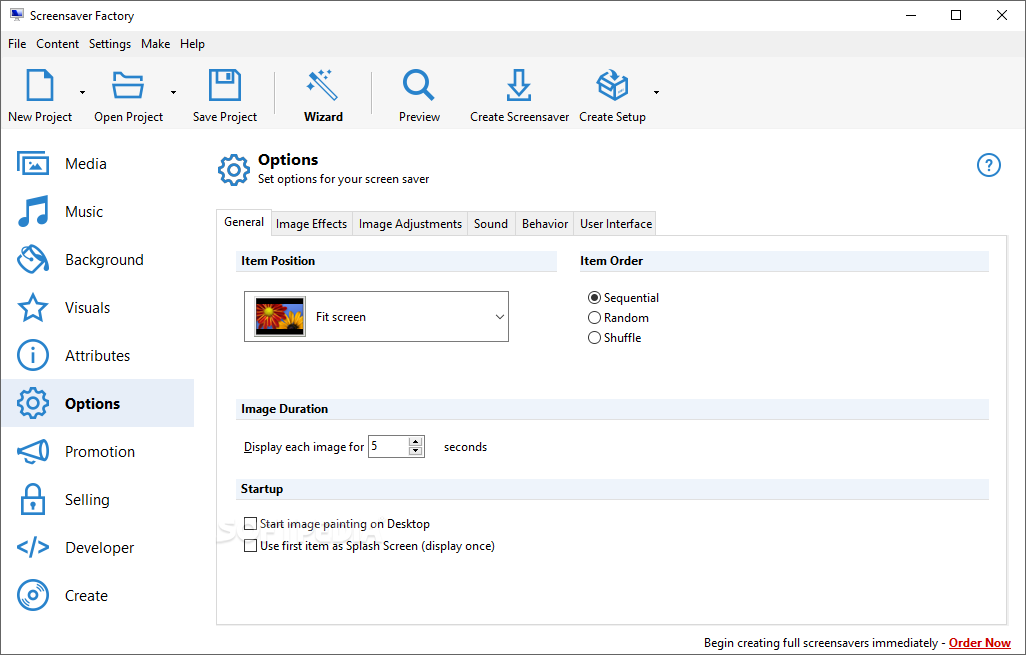
Task: Click the Order Now link
Action: pos(980,643)
